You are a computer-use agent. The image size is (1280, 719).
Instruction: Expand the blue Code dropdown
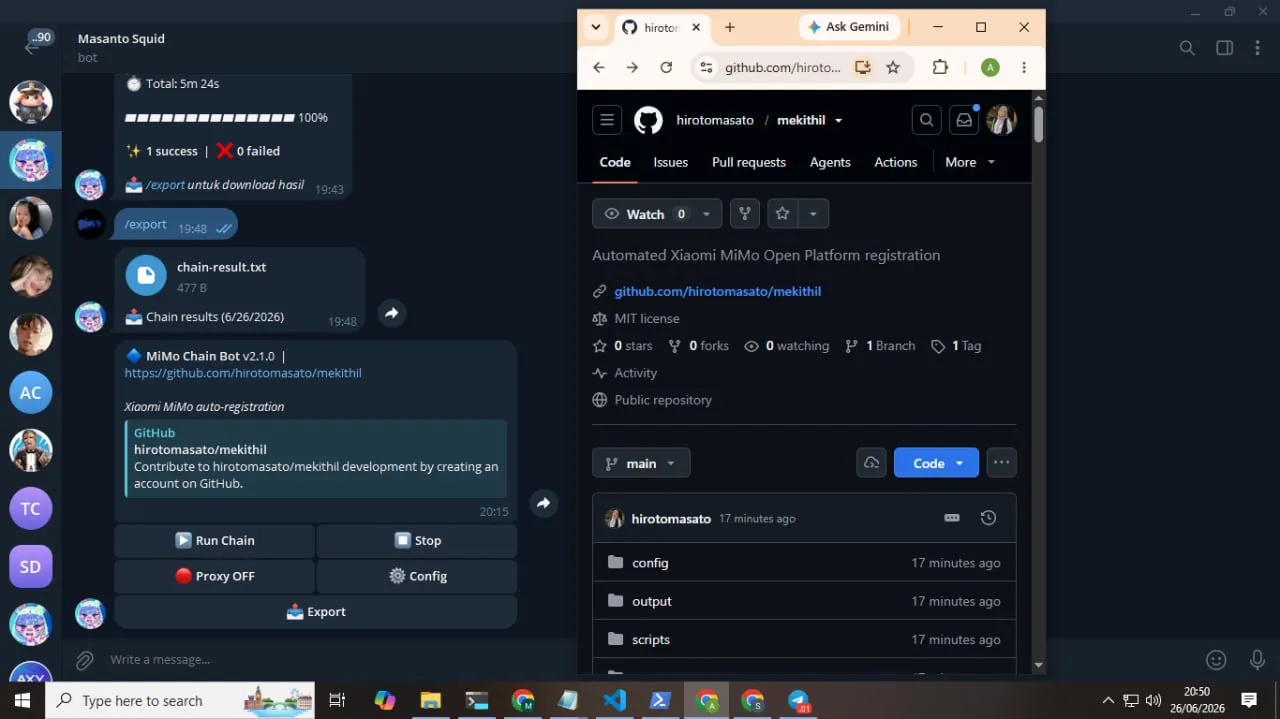tap(936, 463)
